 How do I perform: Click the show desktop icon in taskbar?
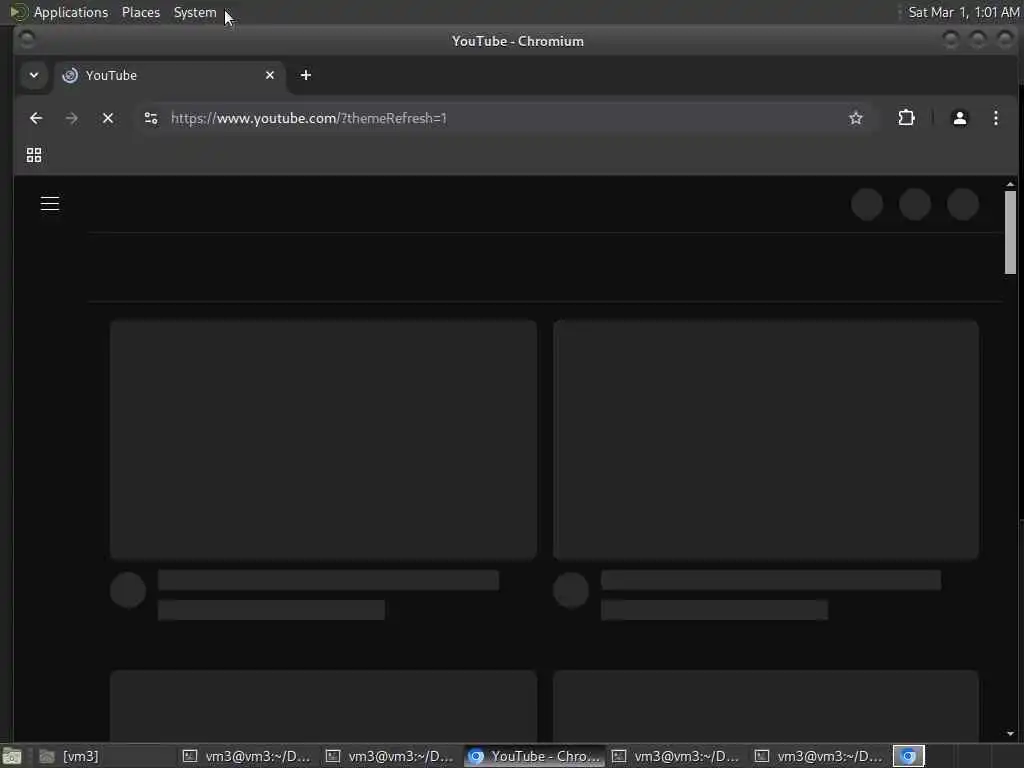[12, 756]
